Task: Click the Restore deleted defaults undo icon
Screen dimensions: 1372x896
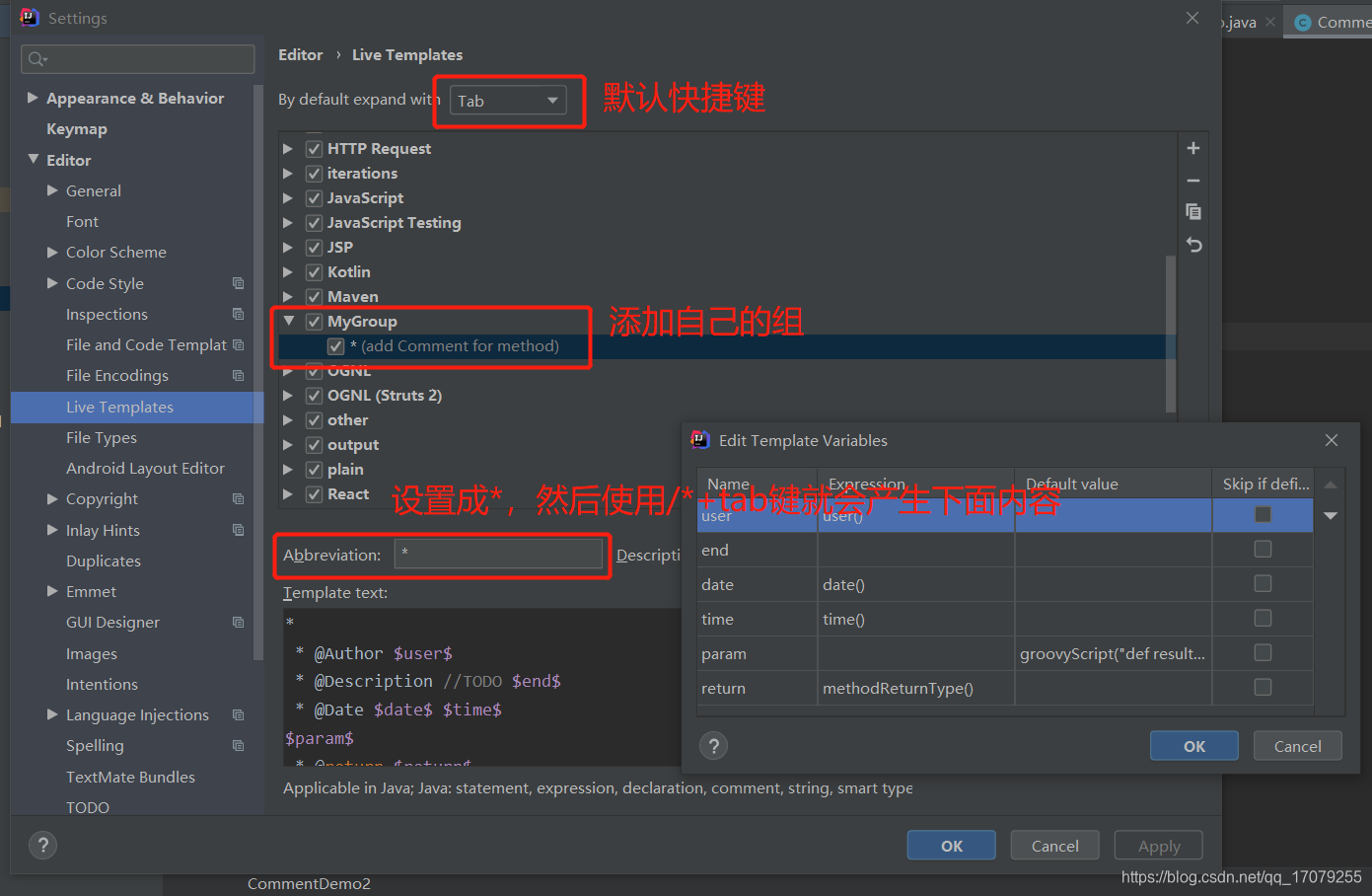Action: click(x=1193, y=245)
